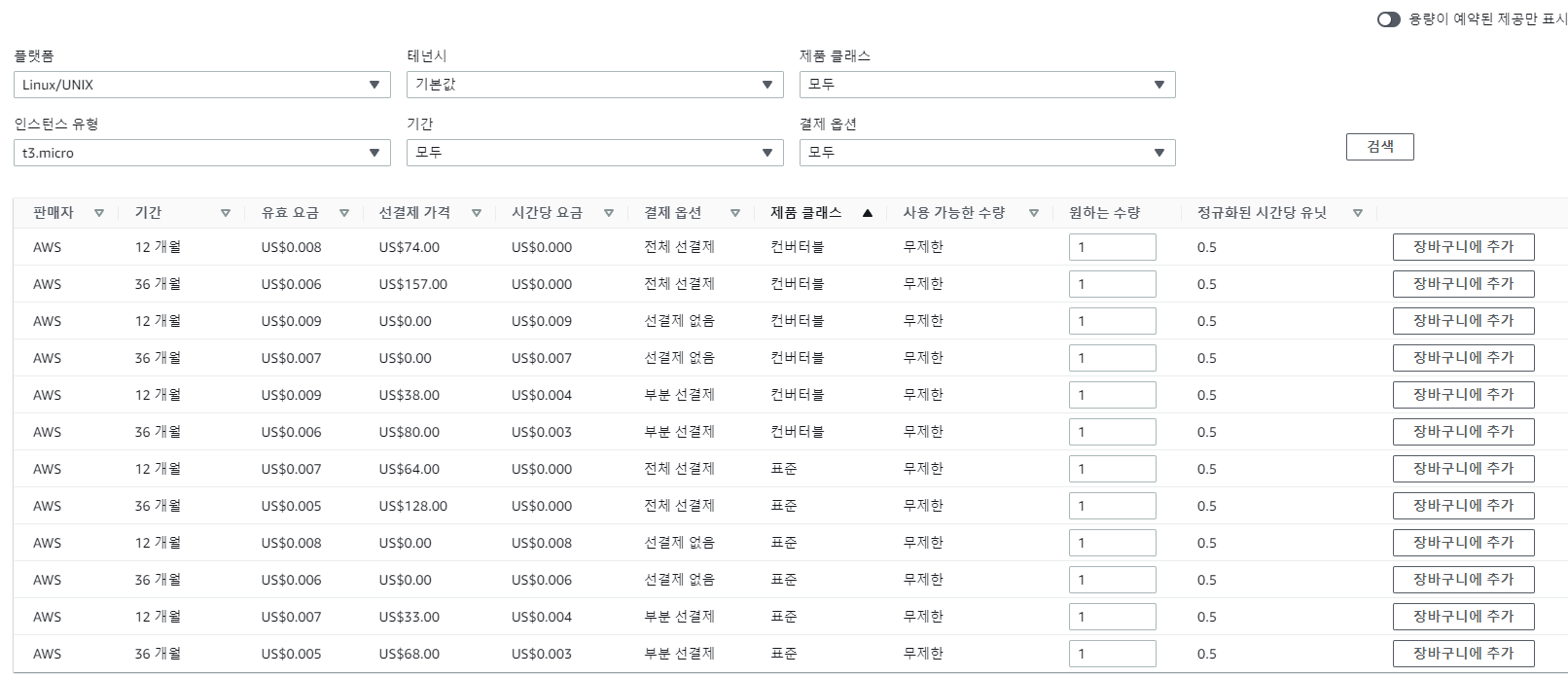Image resolution: width=1568 pixels, height=678 pixels.
Task: Click quantity field in US$64.00 row
Action: [1113, 469]
